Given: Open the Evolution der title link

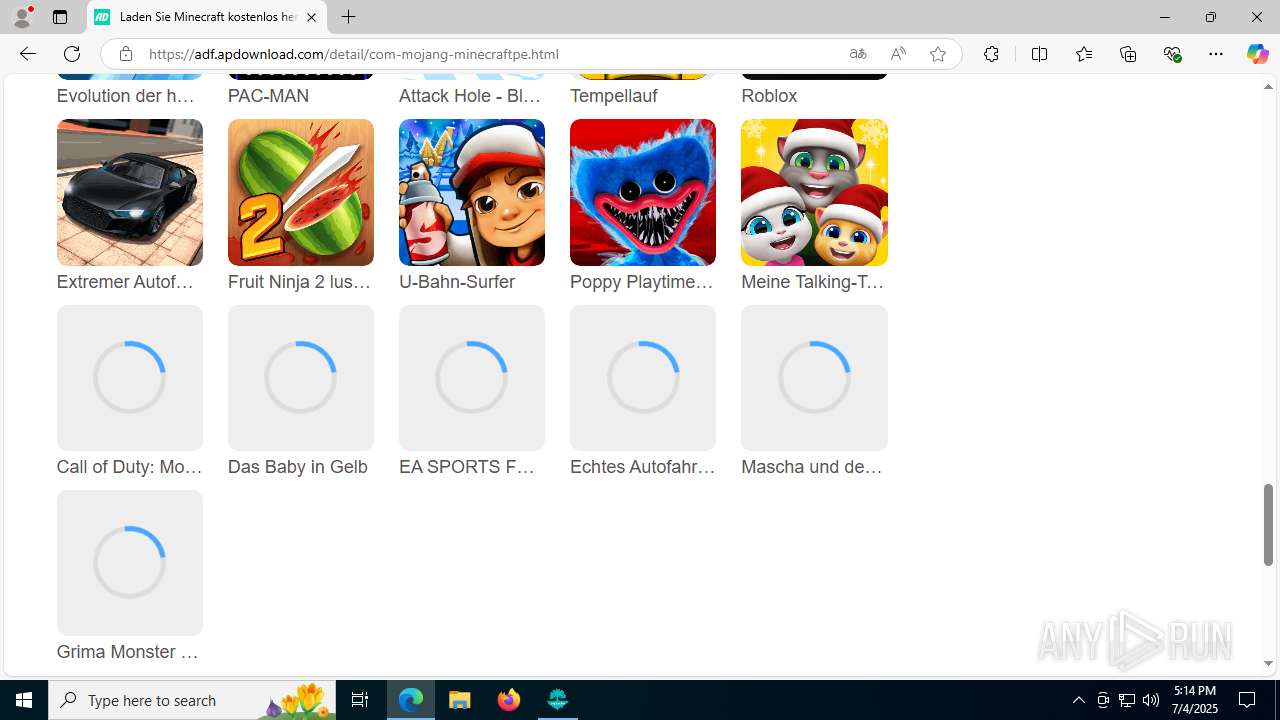Looking at the screenshot, I should tap(126, 96).
